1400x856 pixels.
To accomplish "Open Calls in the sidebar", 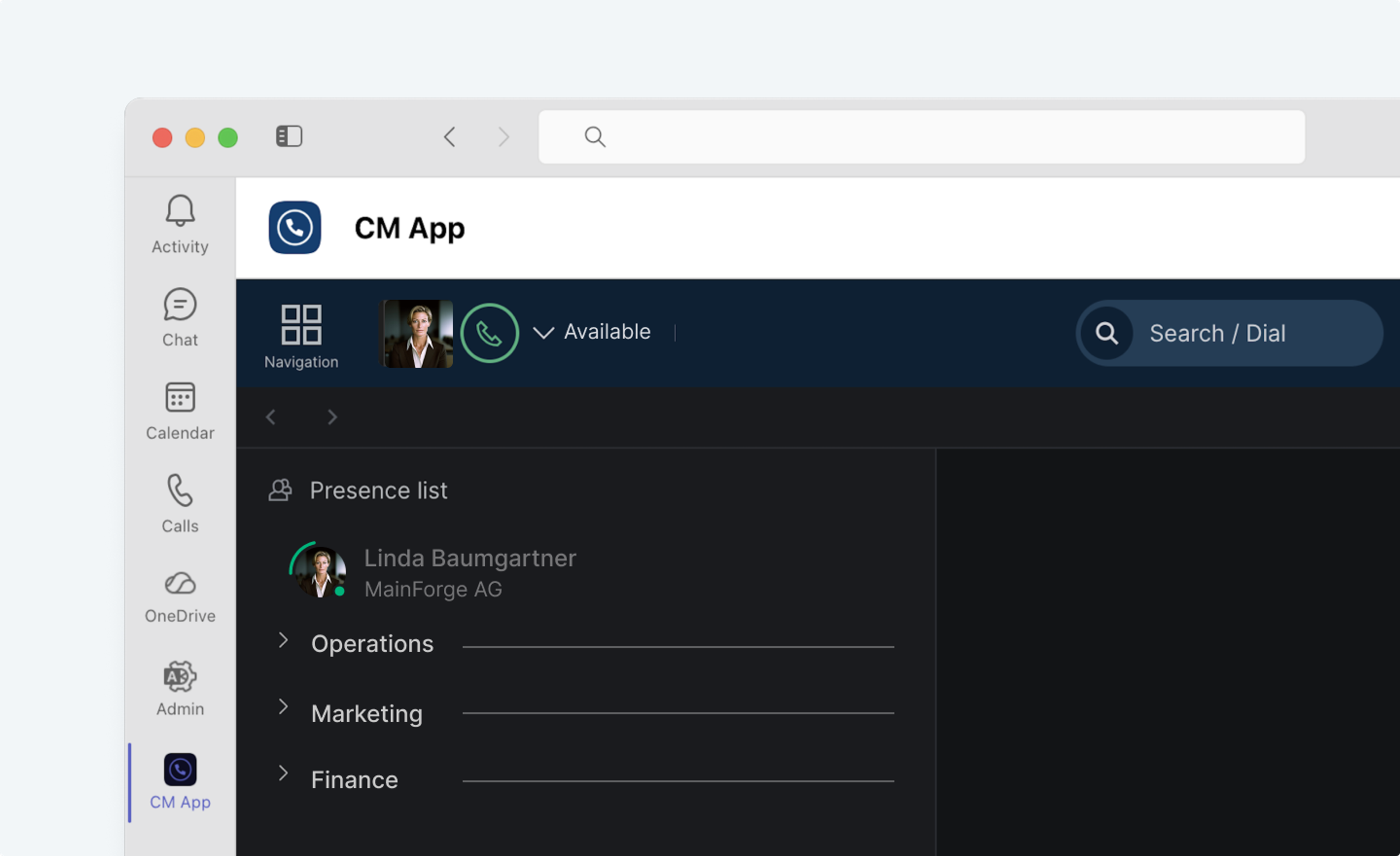I will [180, 504].
